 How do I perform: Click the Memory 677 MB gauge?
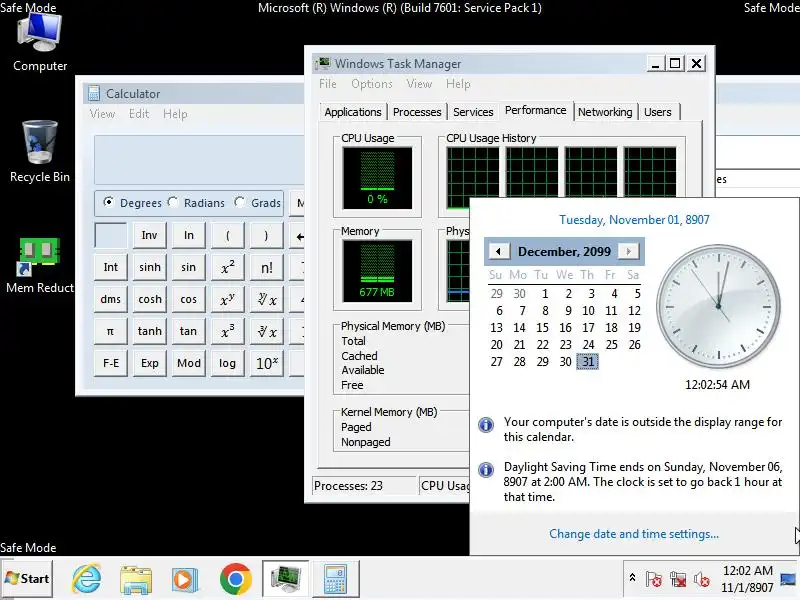(377, 271)
